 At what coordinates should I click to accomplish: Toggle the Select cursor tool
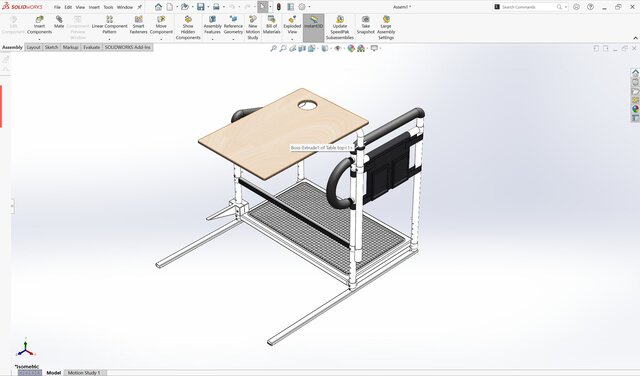262,7
